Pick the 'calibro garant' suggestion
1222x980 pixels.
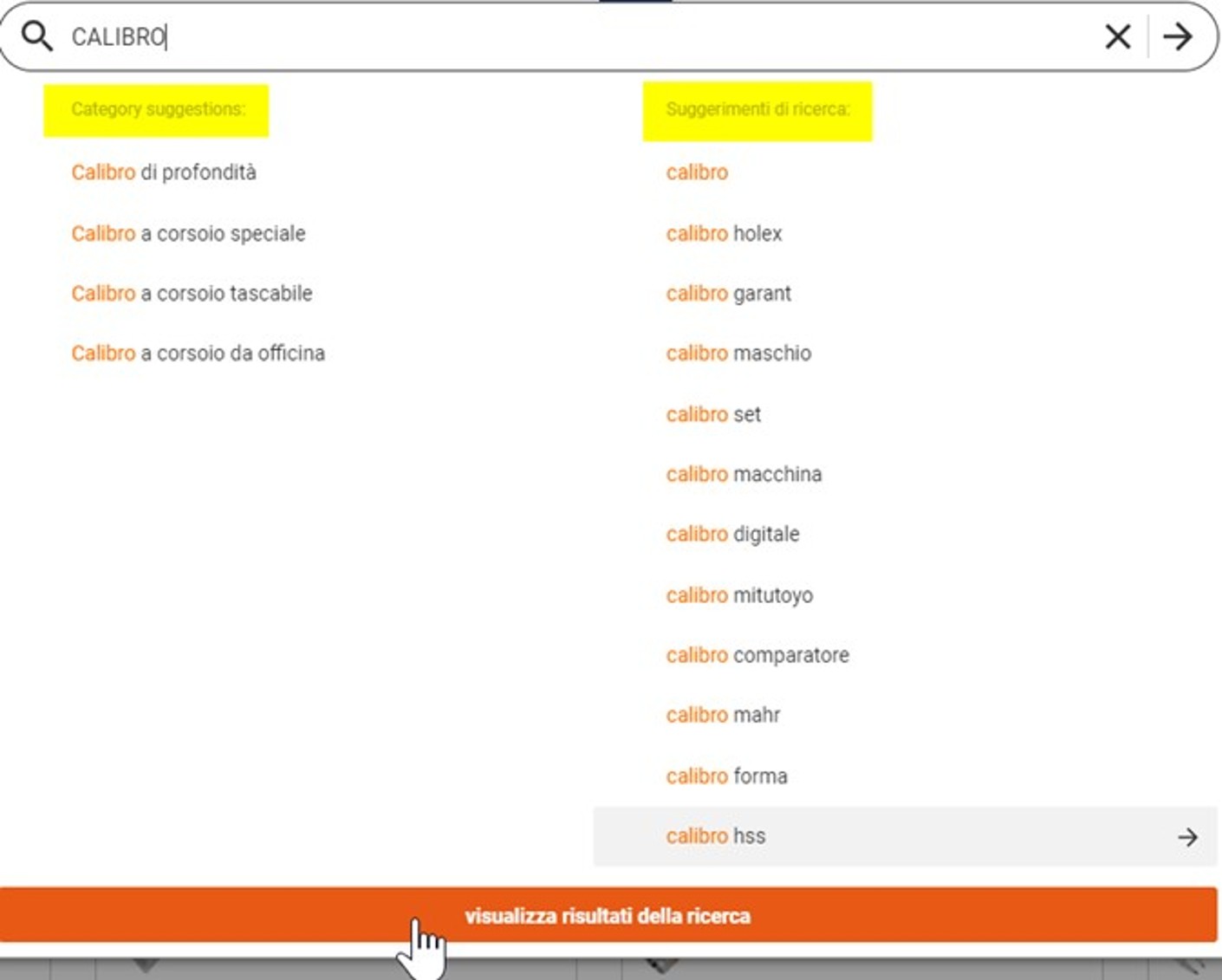[x=728, y=294]
